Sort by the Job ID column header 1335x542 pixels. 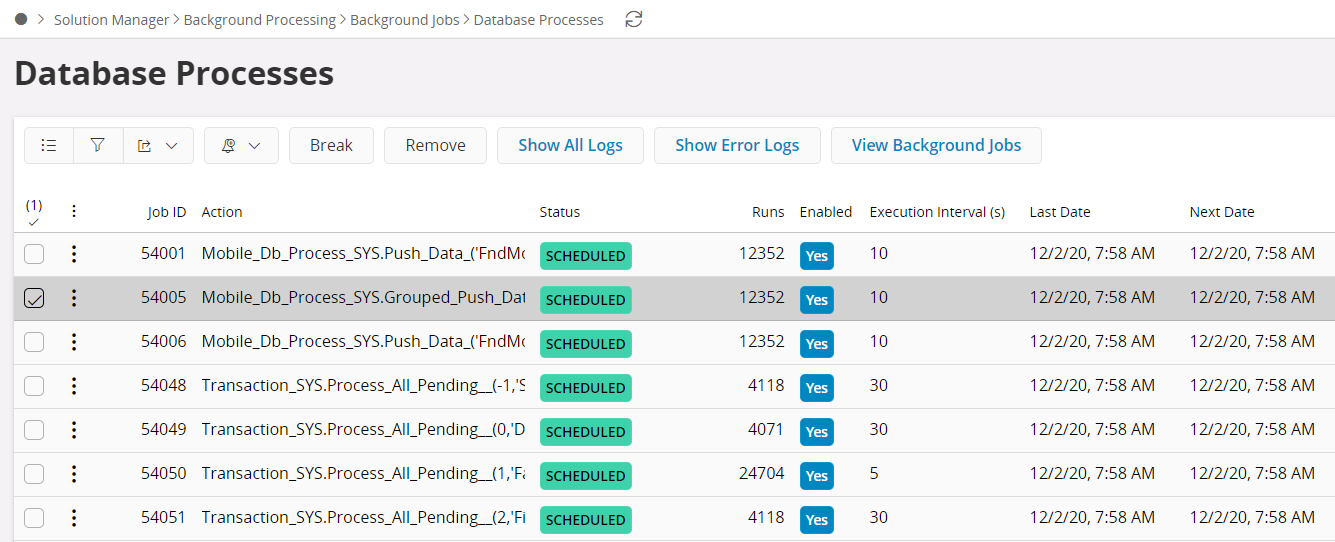pyautogui.click(x=166, y=212)
